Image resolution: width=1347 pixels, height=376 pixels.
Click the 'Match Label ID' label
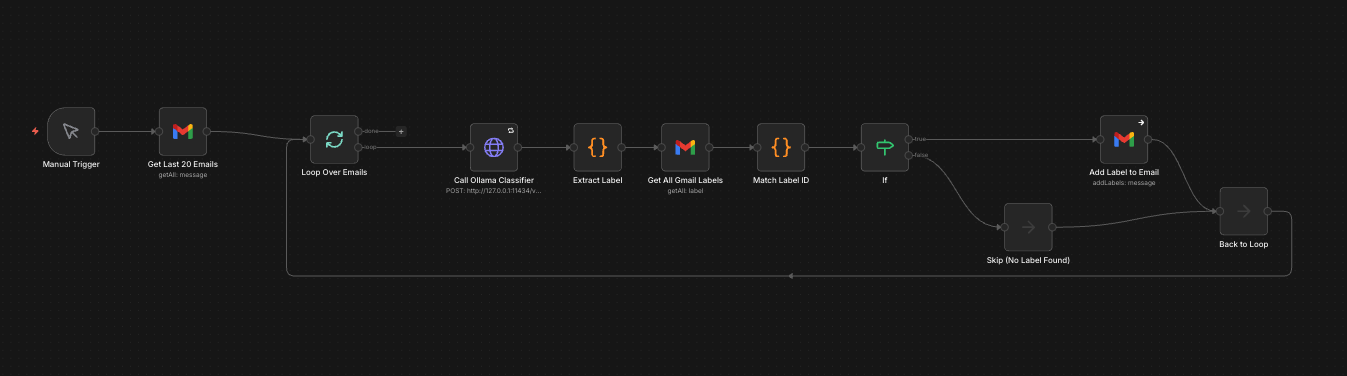[781, 180]
